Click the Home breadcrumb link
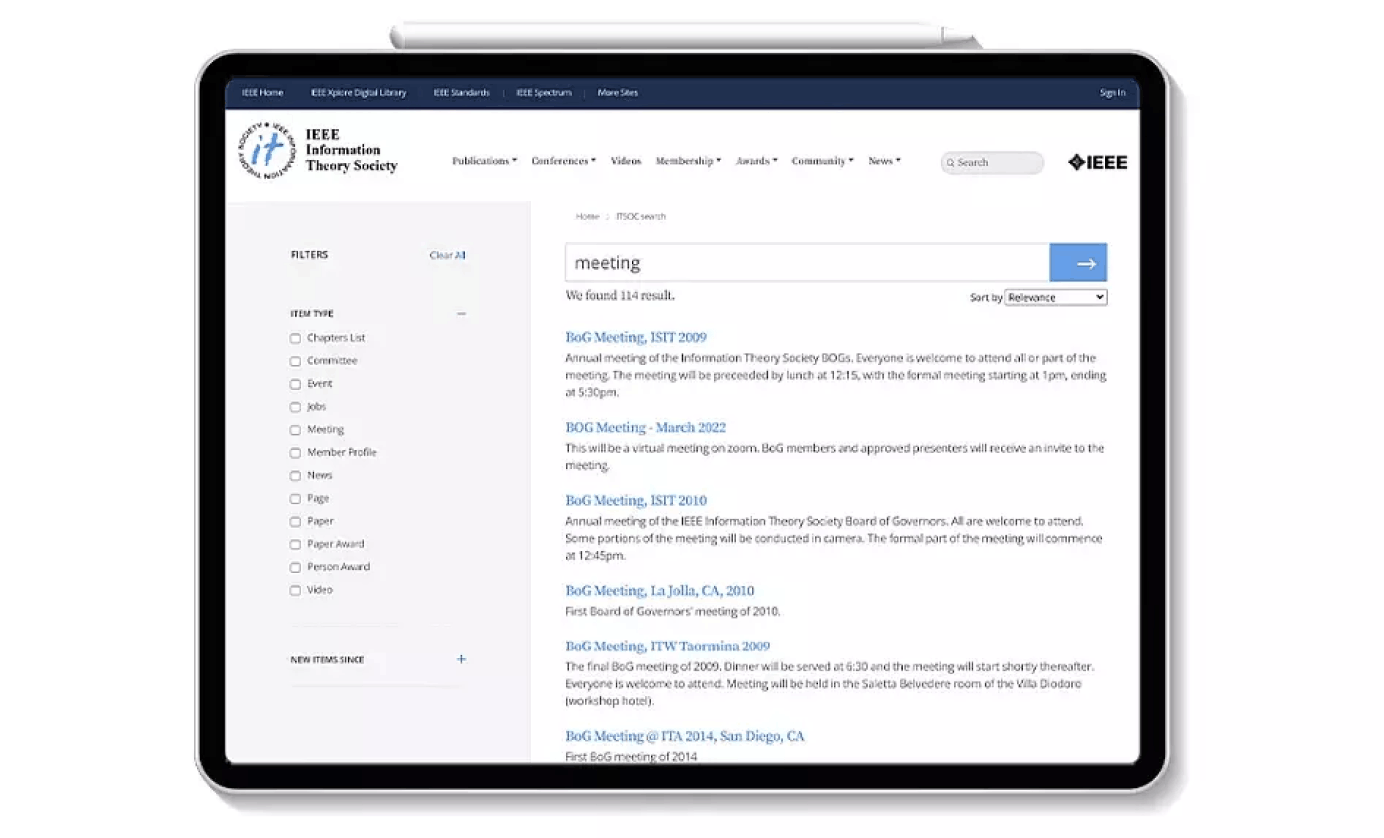Viewport: 1384px width, 838px height. click(587, 216)
